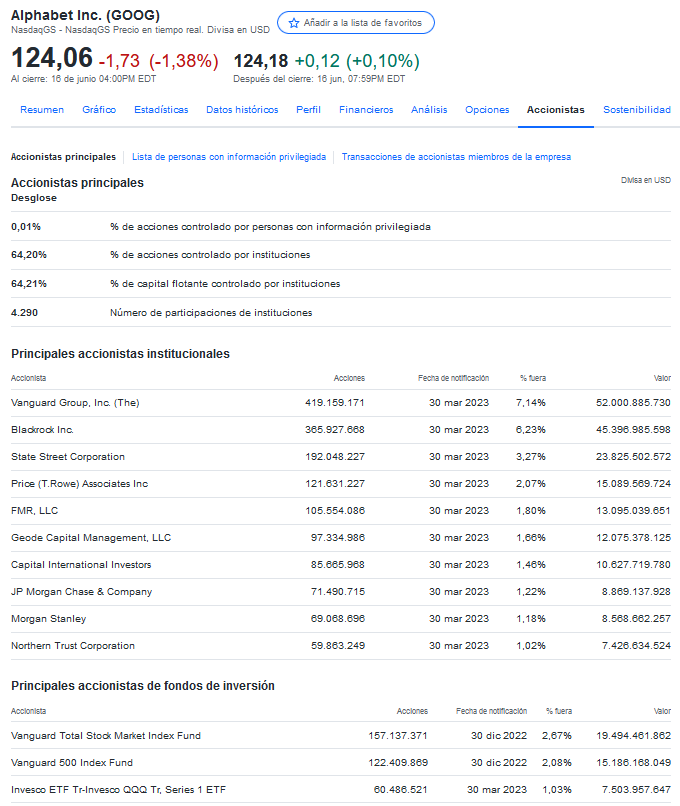Click Vanguard Group, Inc. (The) row name
The width and height of the screenshot is (680, 806).
tap(75, 403)
